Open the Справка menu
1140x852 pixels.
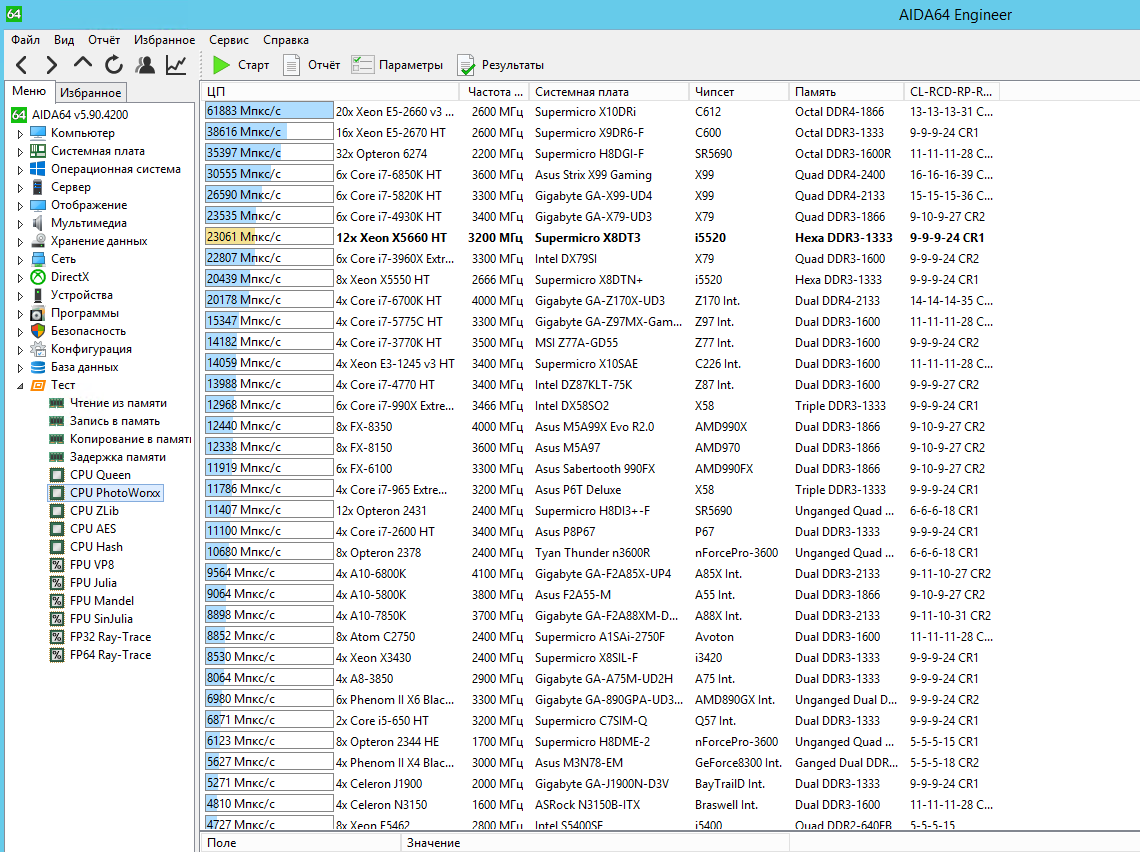tap(286, 40)
